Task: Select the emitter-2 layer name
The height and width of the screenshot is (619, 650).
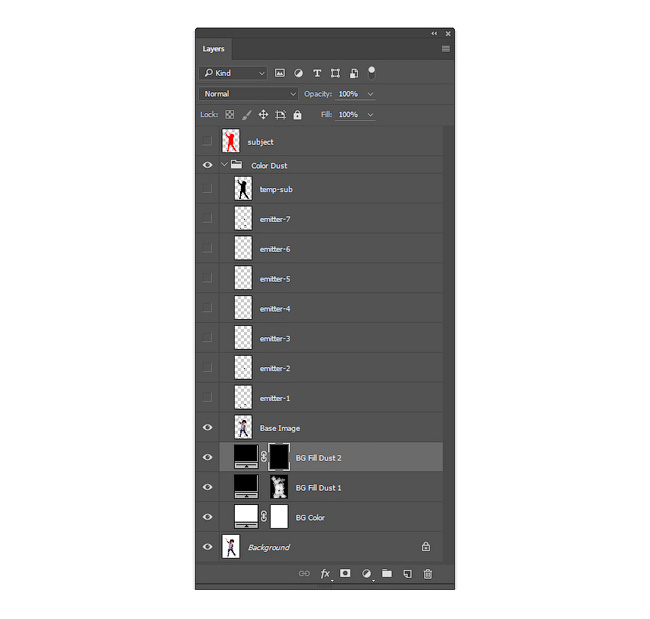Action: coord(275,369)
